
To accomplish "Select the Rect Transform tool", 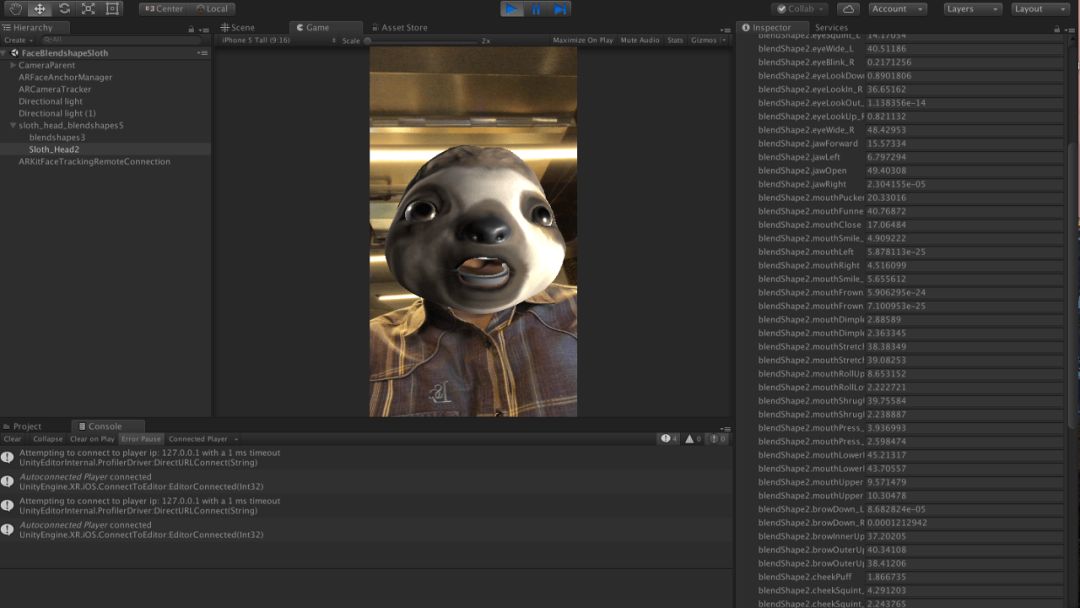I will [112, 9].
